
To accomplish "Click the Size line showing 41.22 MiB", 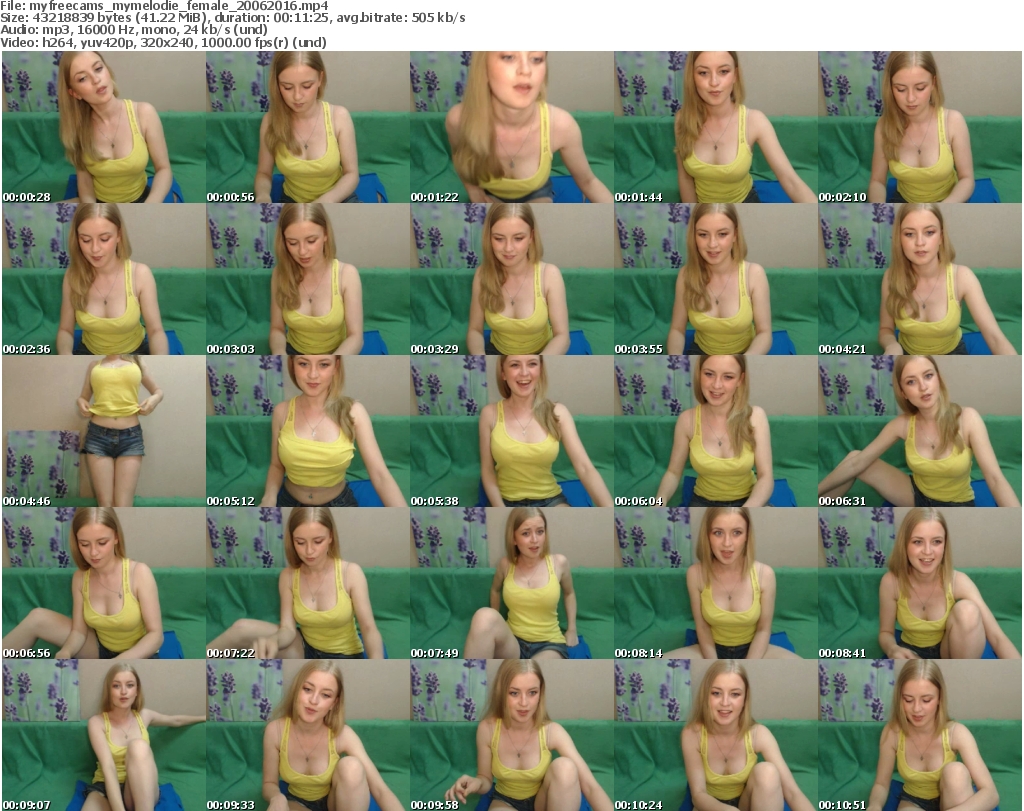I will coord(232,18).
